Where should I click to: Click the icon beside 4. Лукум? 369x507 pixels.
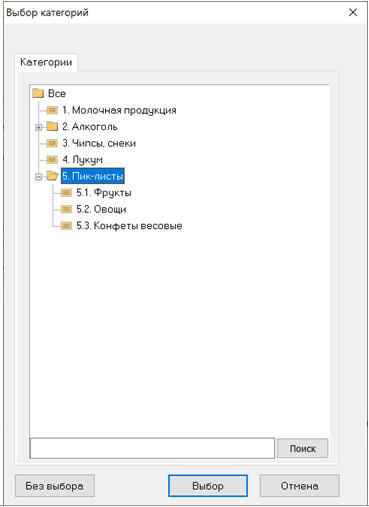click(52, 160)
